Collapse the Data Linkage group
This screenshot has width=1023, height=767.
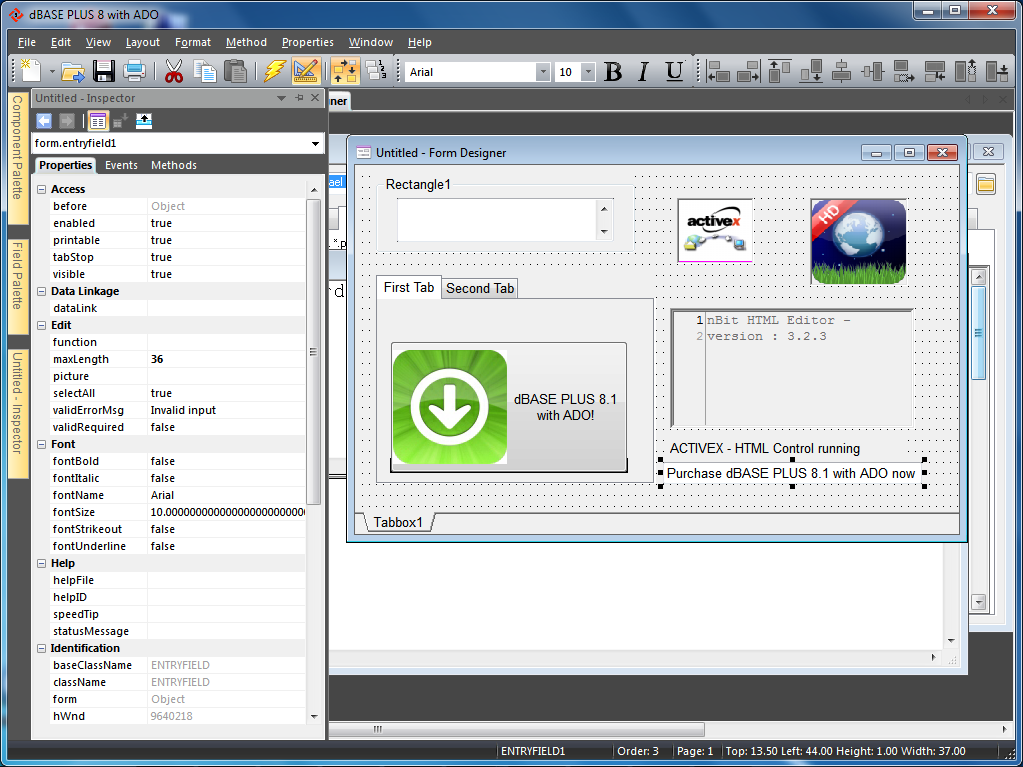(42, 292)
